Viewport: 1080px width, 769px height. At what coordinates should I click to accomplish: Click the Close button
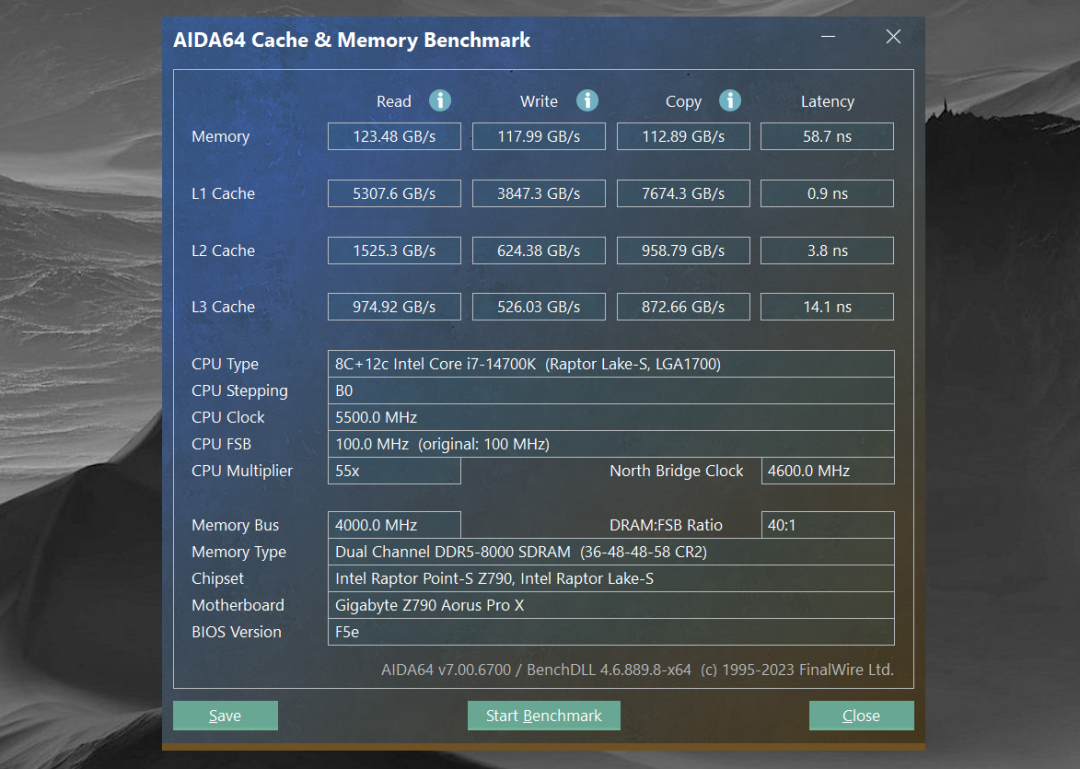(x=861, y=715)
